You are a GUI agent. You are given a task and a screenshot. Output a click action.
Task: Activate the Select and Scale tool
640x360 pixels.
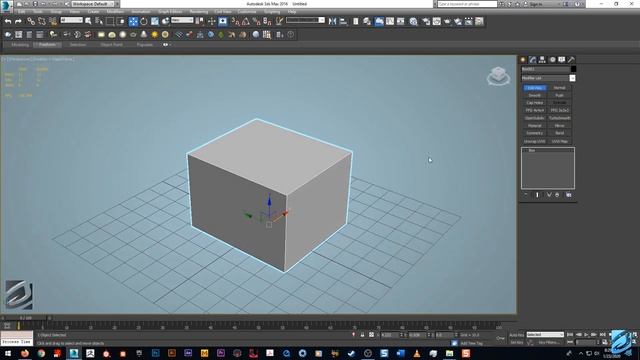155,21
